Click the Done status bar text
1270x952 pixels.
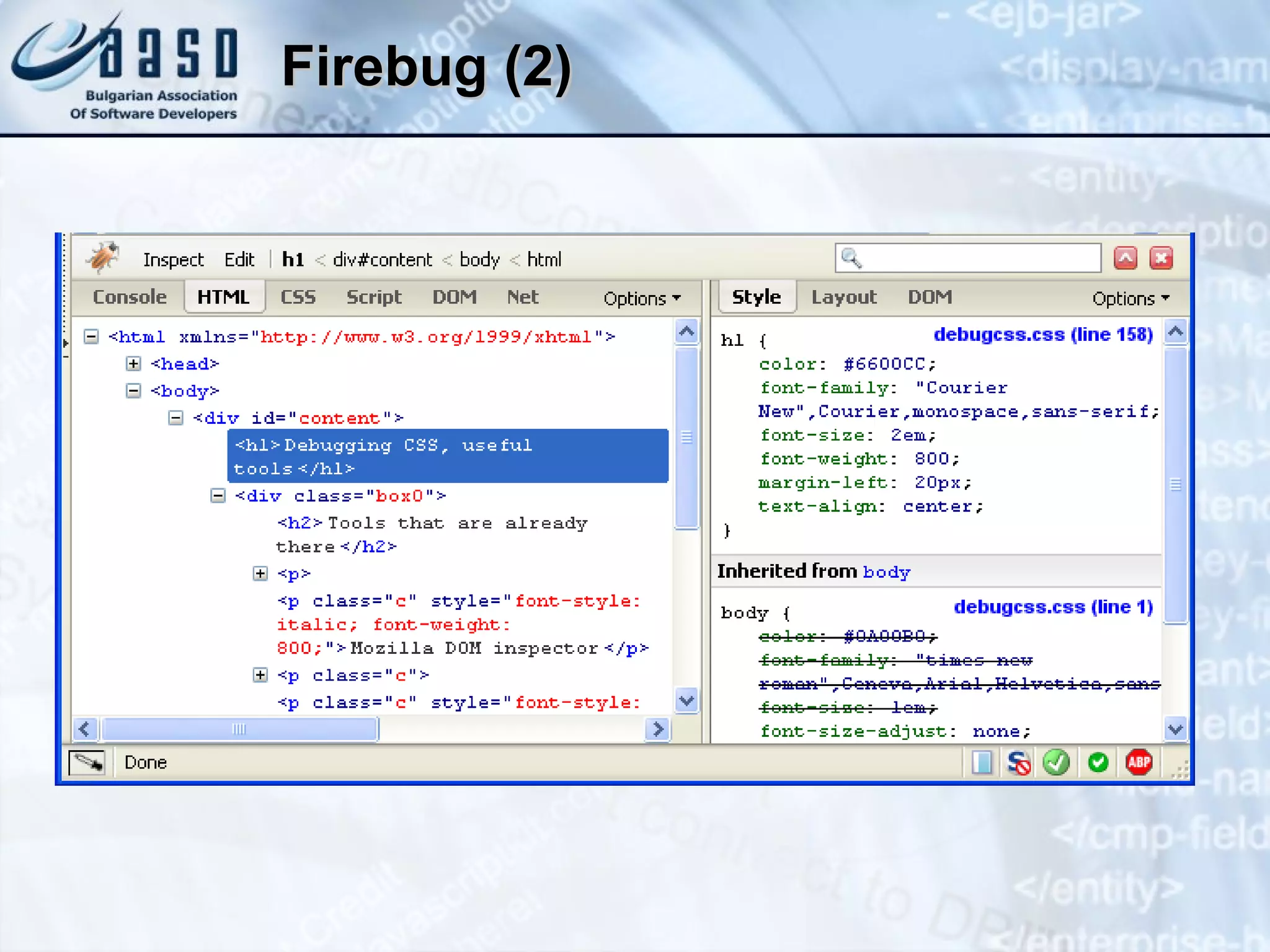[x=146, y=762]
